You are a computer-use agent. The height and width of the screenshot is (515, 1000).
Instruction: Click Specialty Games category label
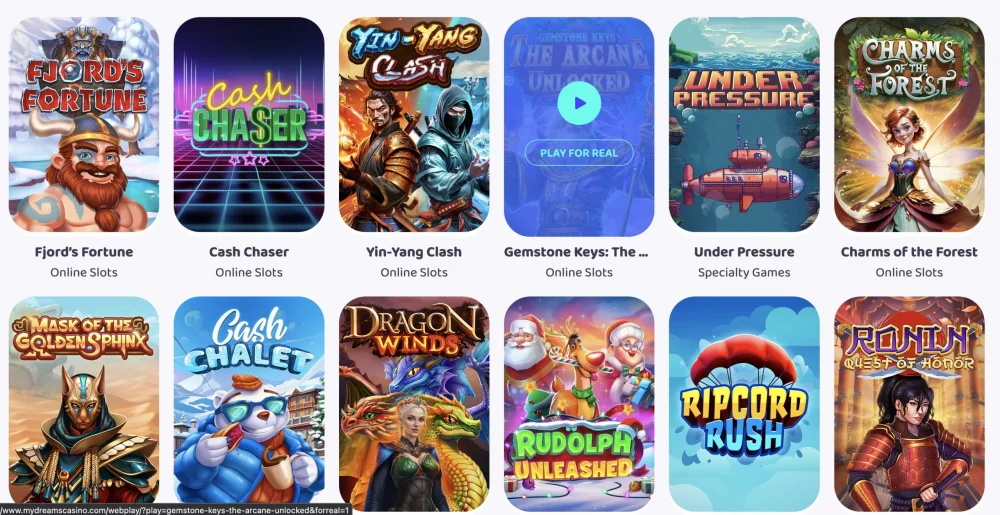pos(744,272)
